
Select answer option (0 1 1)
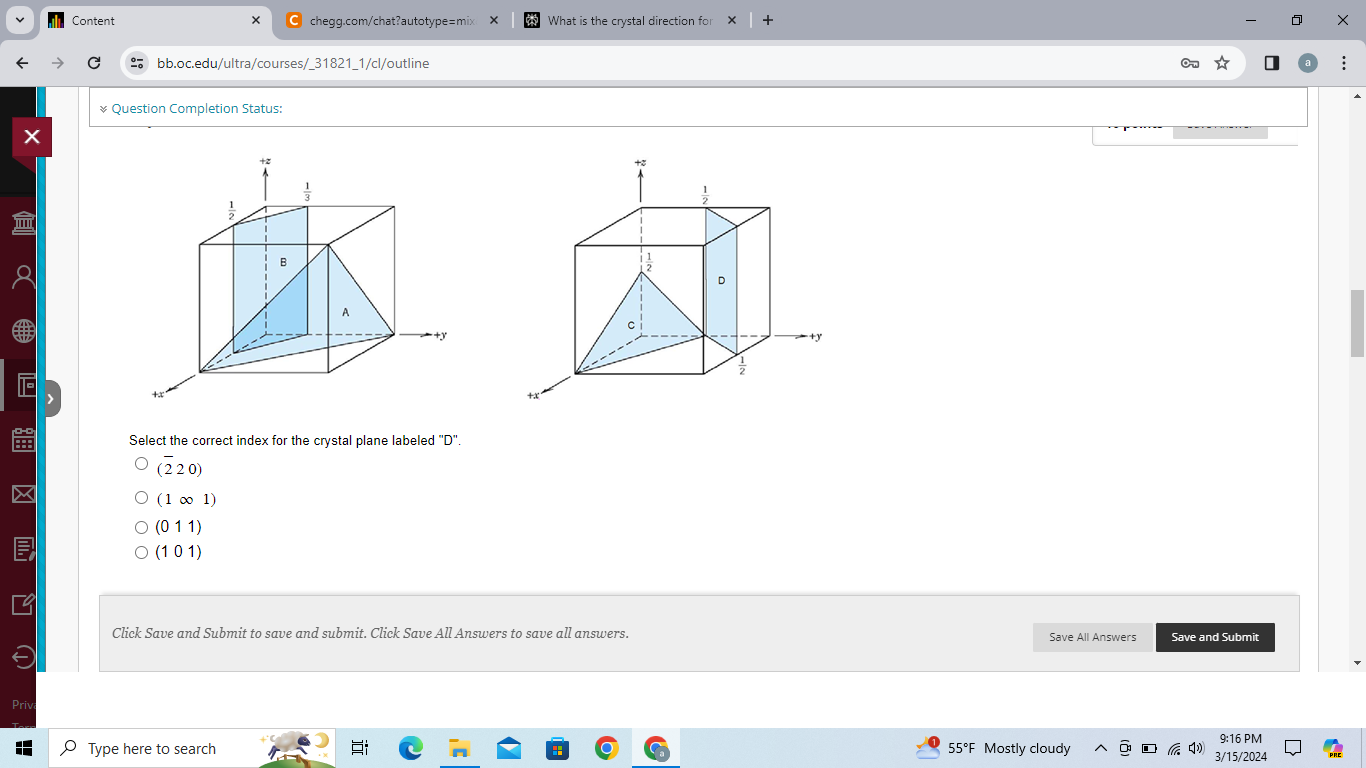pyautogui.click(x=141, y=526)
